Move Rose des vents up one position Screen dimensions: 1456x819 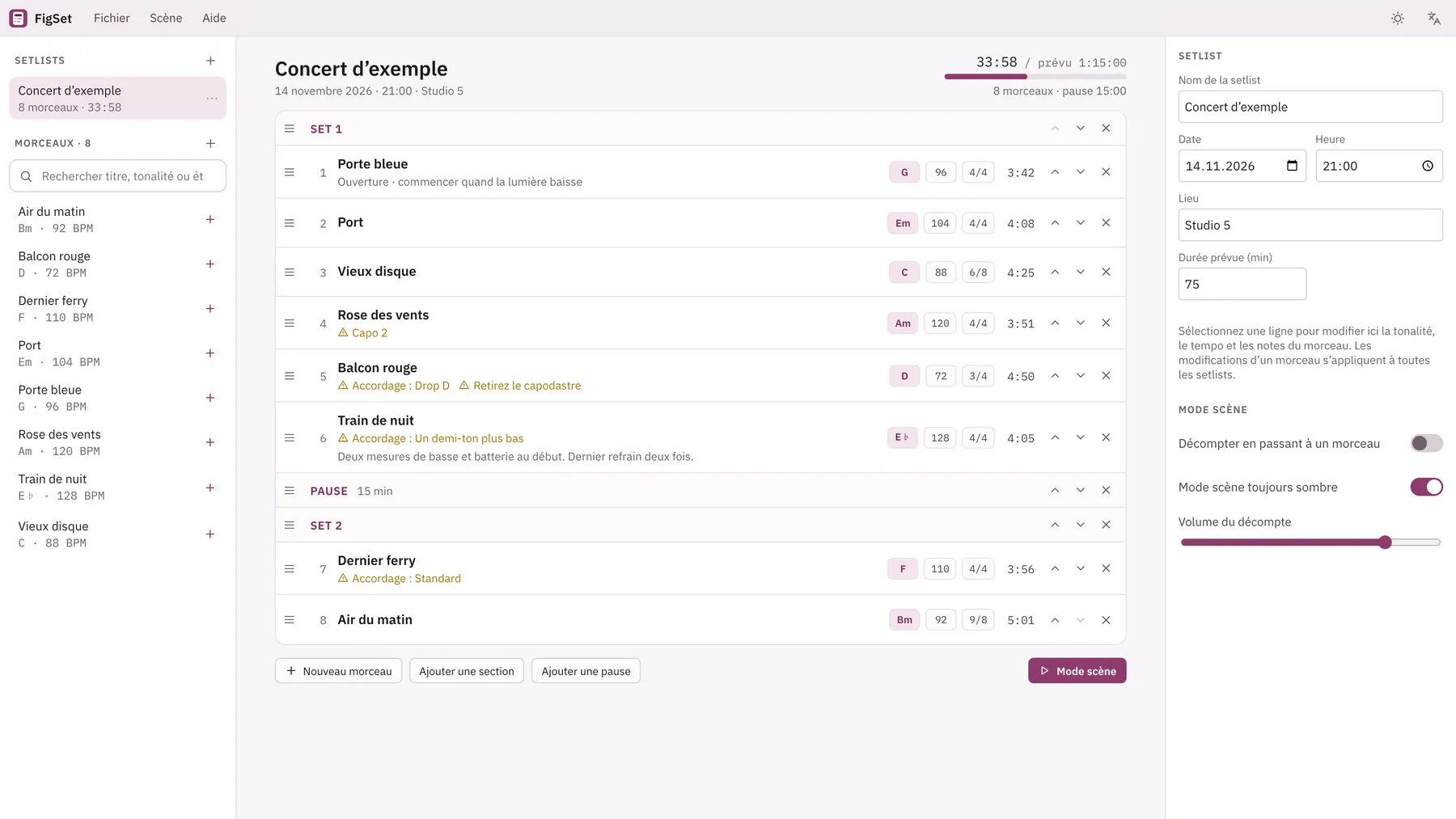coord(1055,323)
